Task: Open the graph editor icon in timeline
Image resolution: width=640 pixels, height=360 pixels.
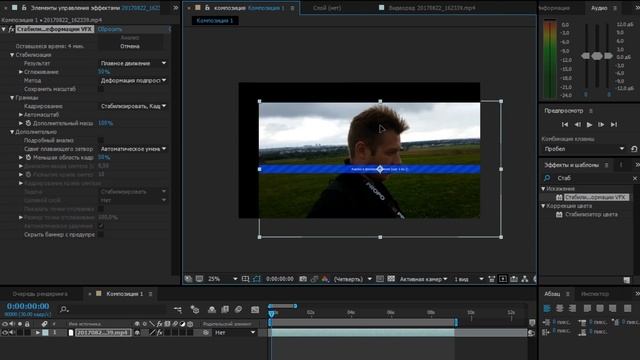Action: (255, 310)
